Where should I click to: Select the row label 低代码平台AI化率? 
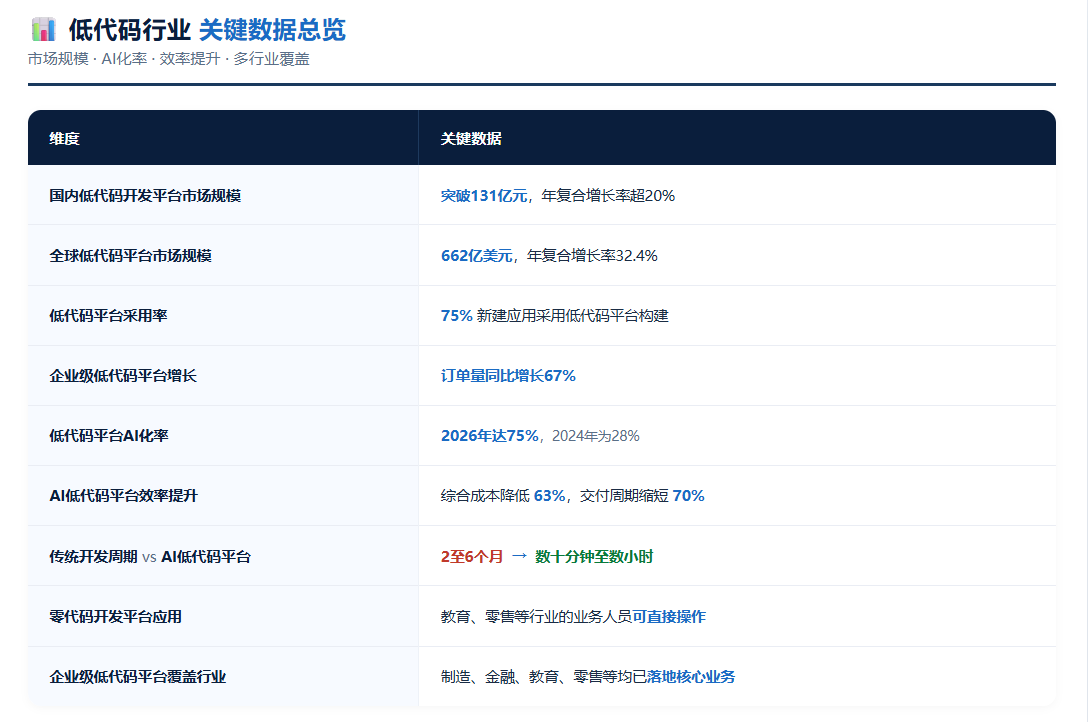pos(109,436)
